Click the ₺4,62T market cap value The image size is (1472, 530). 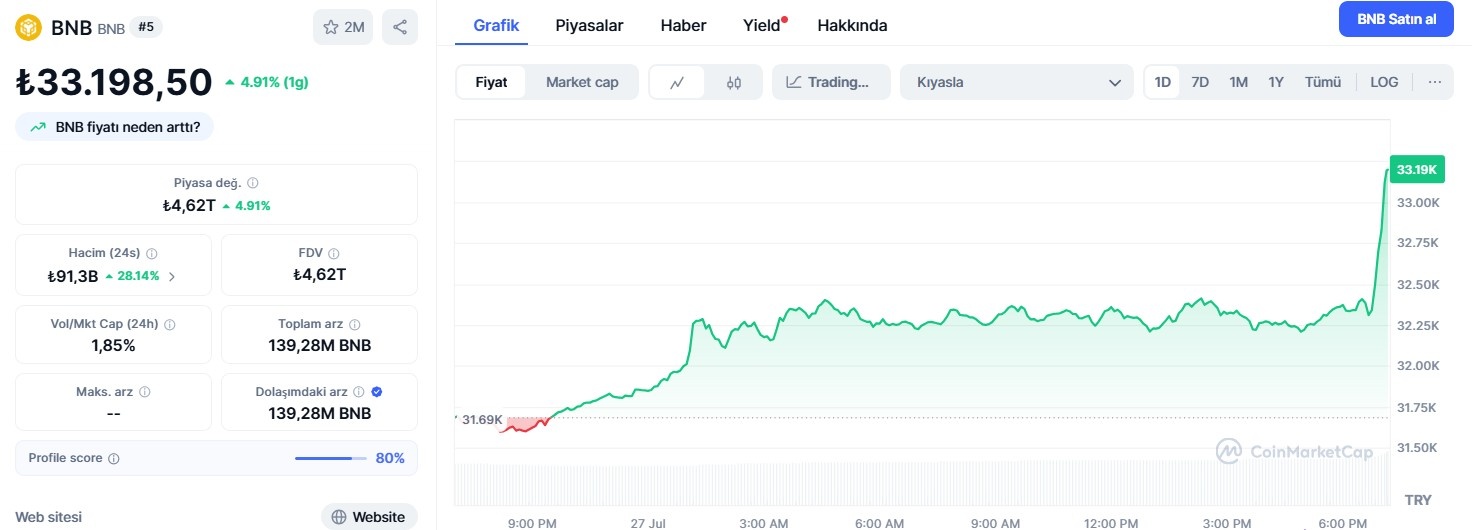click(189, 205)
